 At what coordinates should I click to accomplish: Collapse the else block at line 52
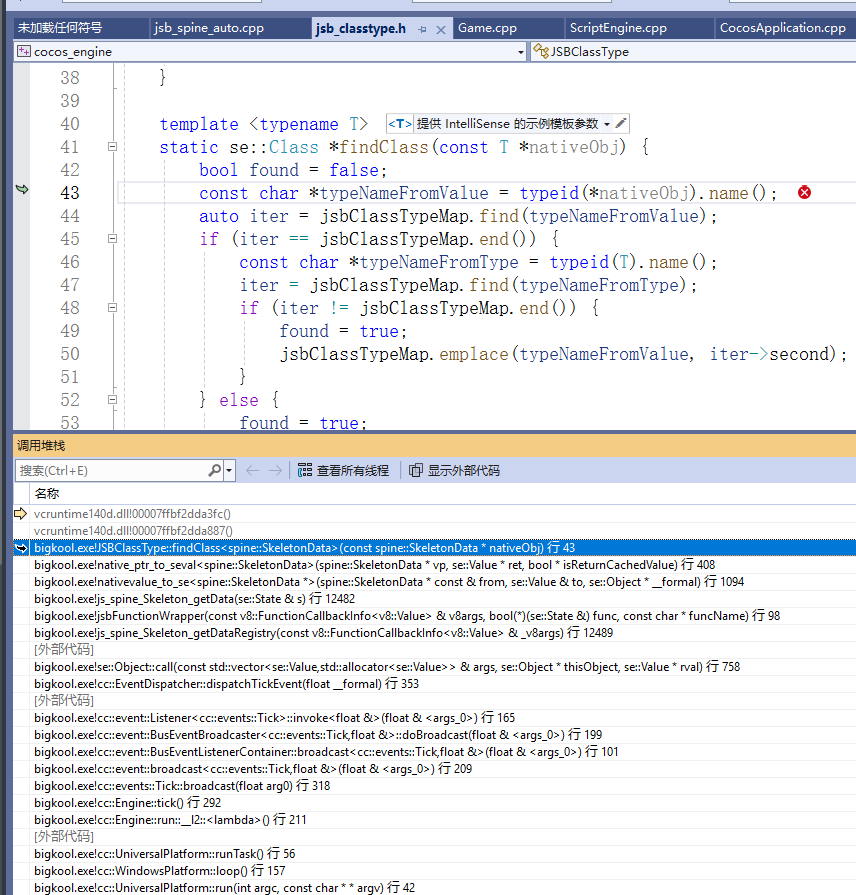coord(112,400)
